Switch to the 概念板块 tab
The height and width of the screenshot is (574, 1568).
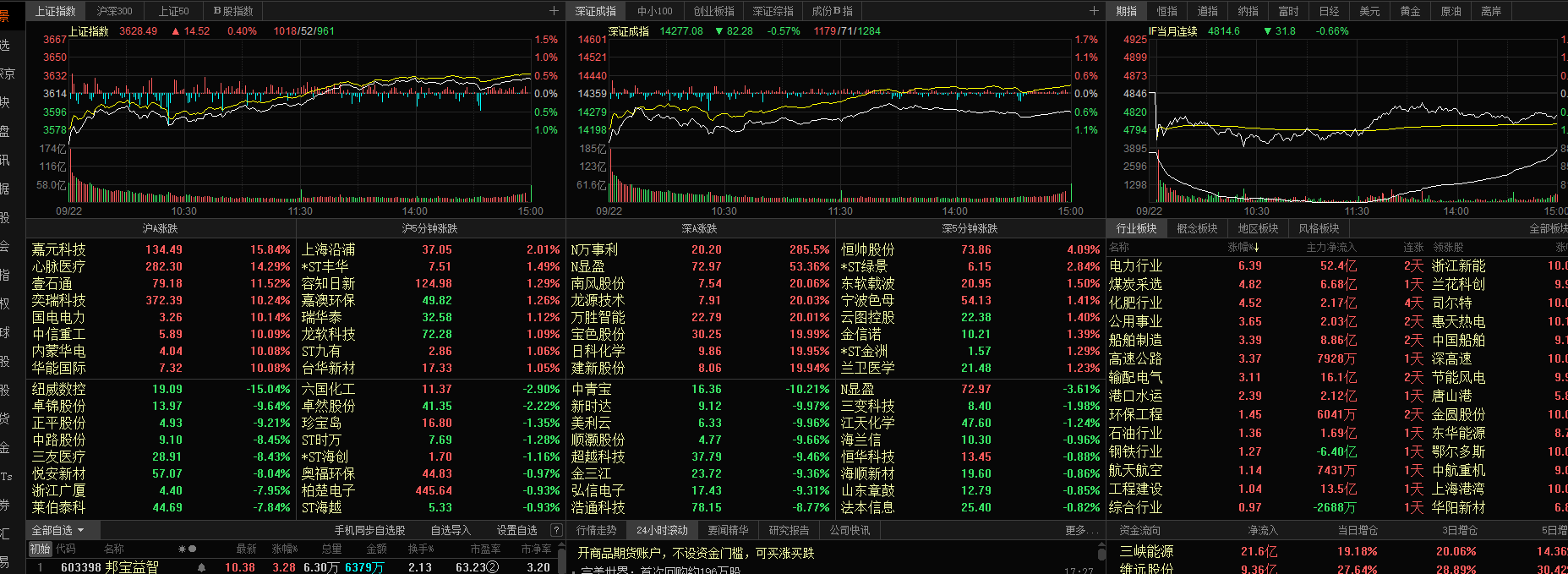[1197, 228]
